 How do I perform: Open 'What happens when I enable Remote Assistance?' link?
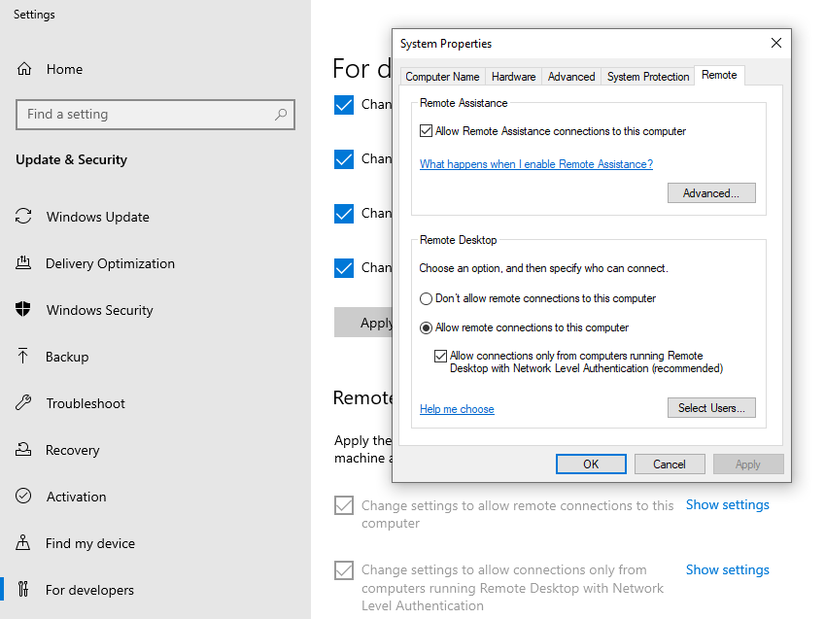pos(536,164)
